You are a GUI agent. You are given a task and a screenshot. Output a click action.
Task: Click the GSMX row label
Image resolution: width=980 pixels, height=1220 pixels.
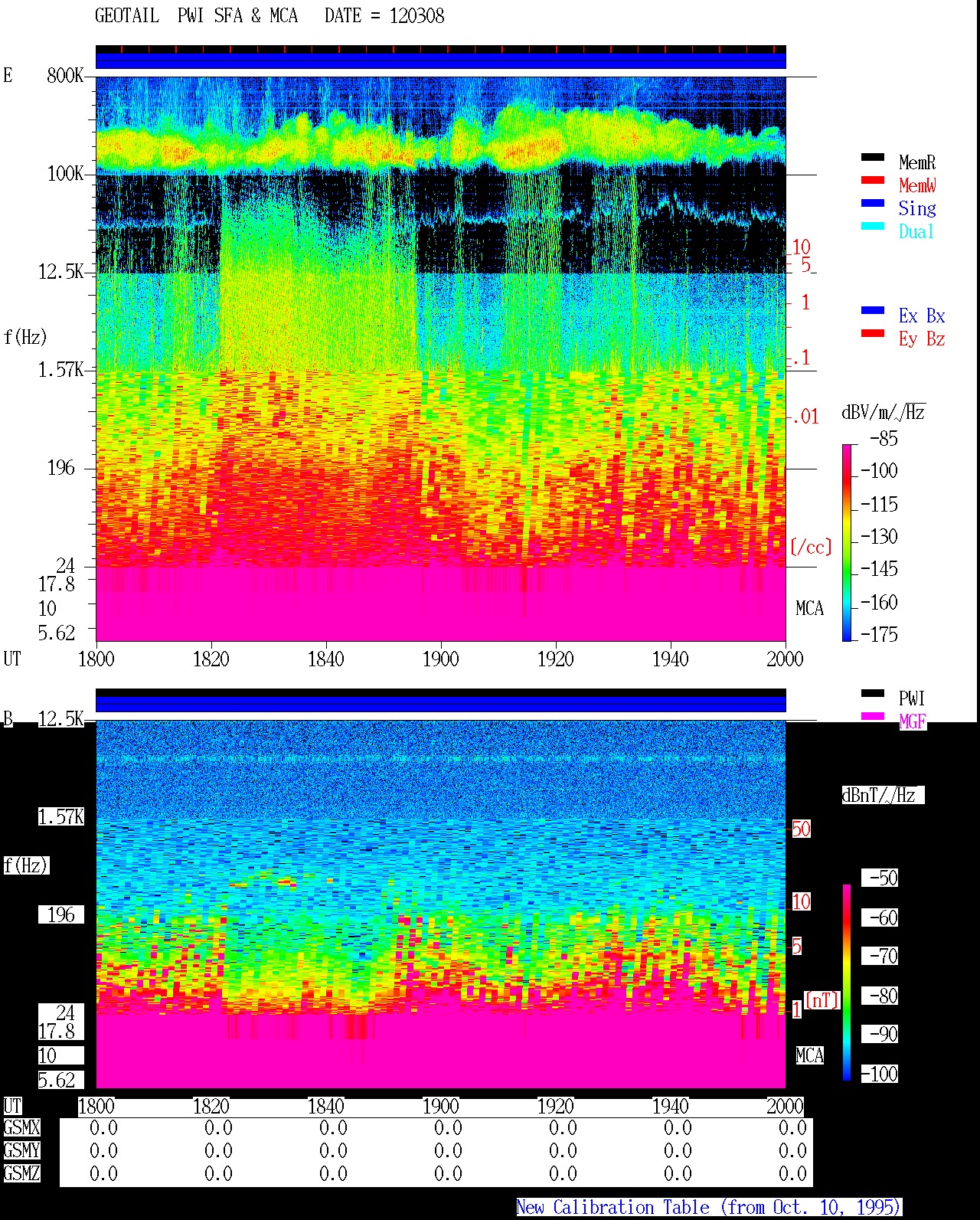pyautogui.click(x=21, y=1128)
